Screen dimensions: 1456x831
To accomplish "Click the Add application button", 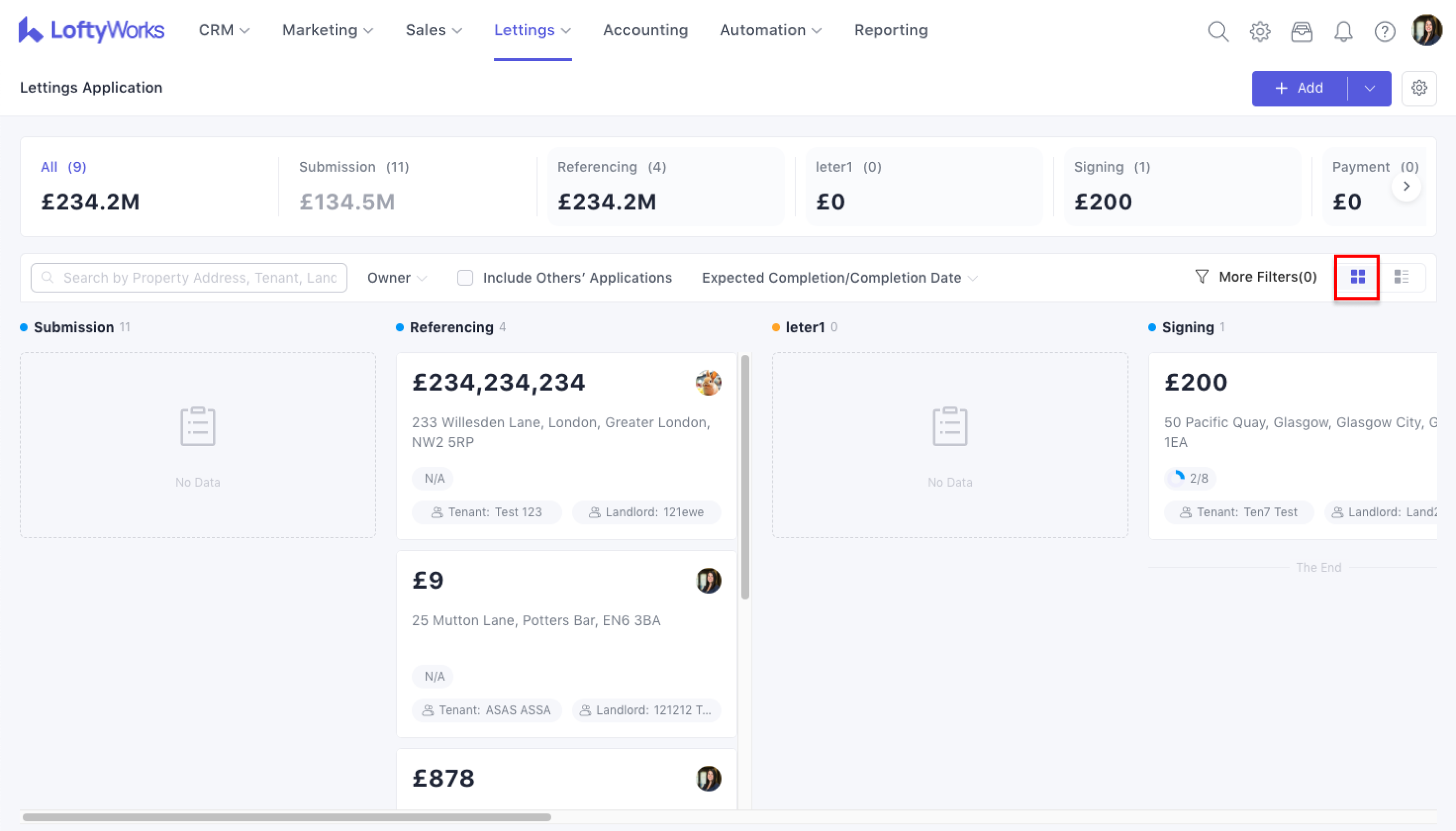I will 1299,89.
